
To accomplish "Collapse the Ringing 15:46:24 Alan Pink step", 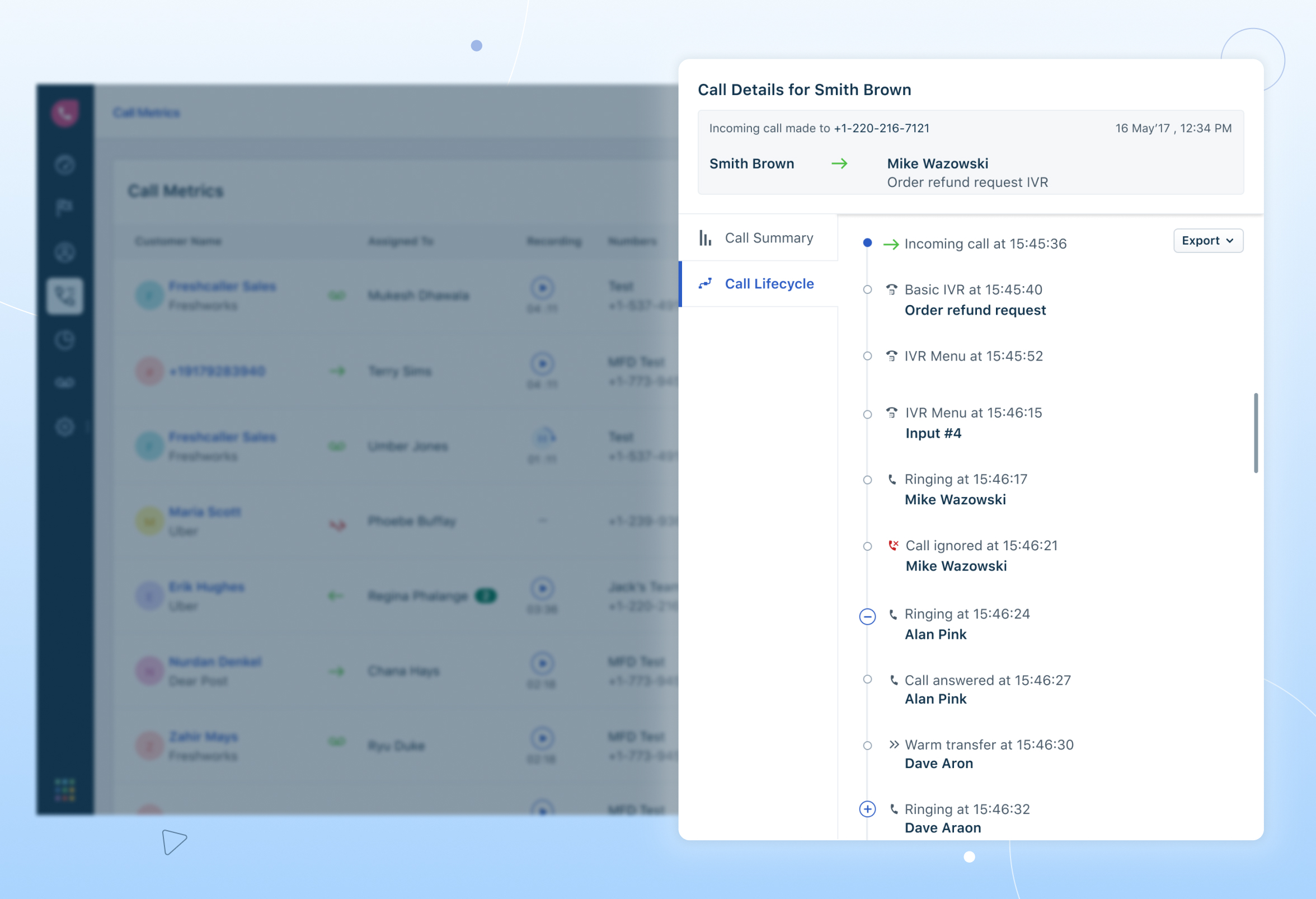I will [867, 616].
